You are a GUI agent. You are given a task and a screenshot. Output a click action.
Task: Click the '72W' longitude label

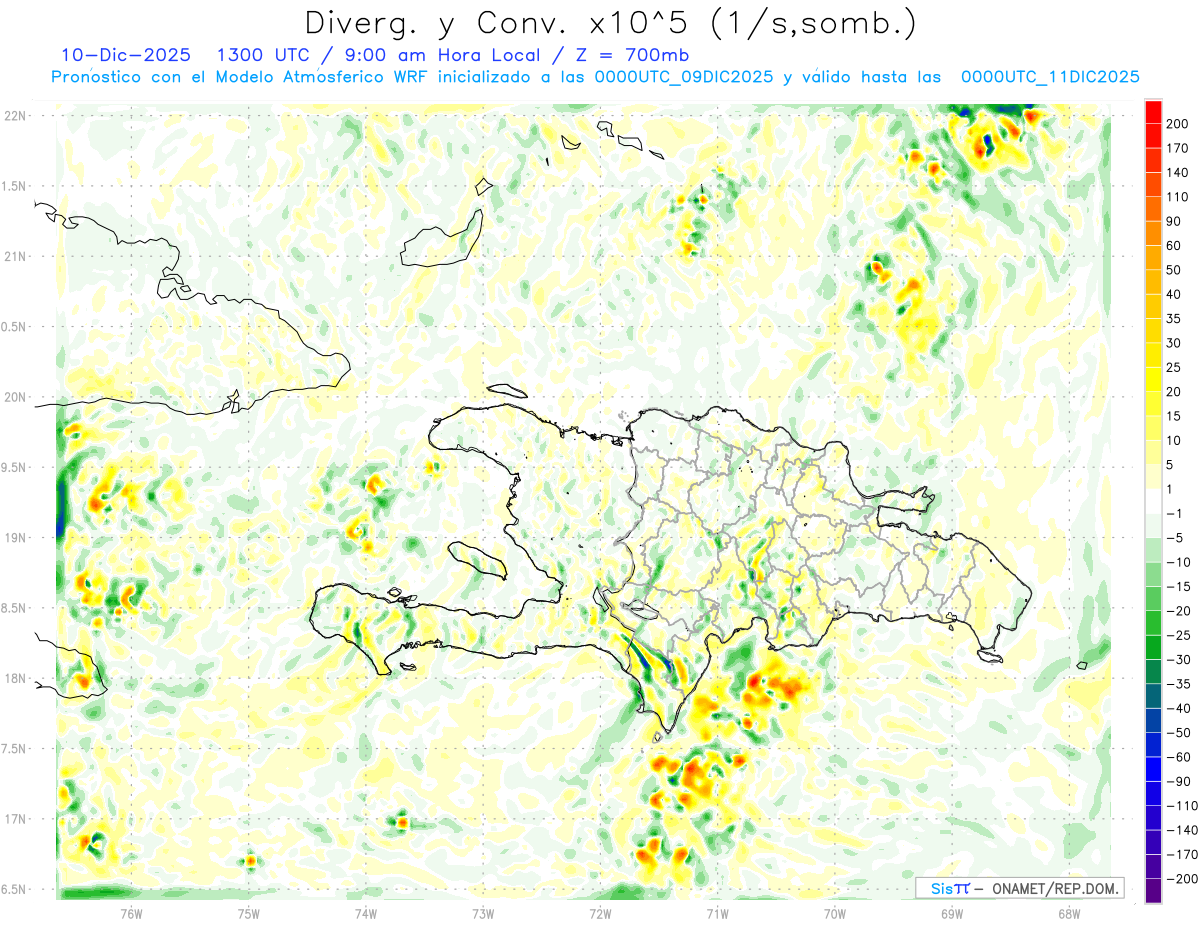600,912
